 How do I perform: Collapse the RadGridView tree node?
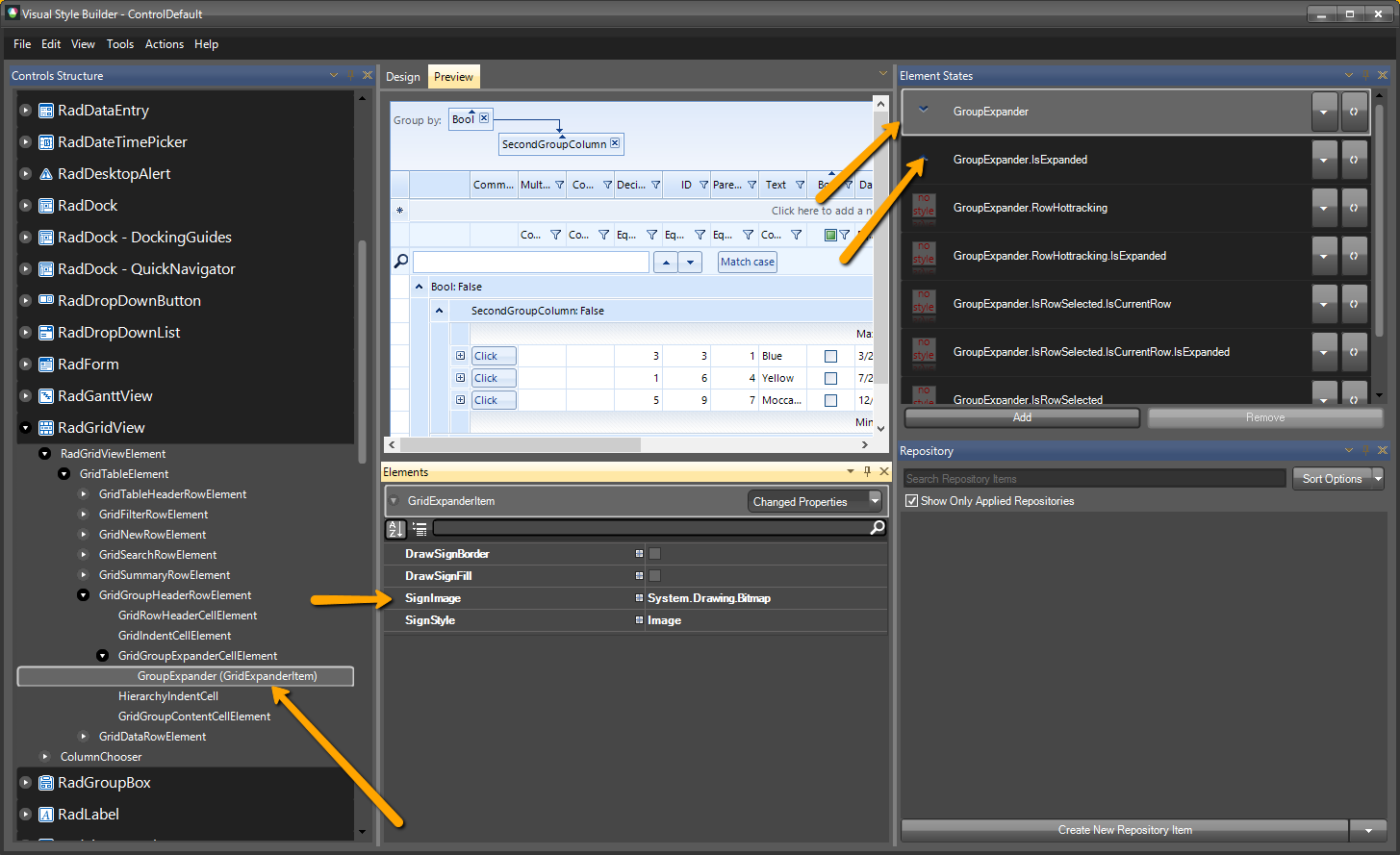click(x=26, y=428)
